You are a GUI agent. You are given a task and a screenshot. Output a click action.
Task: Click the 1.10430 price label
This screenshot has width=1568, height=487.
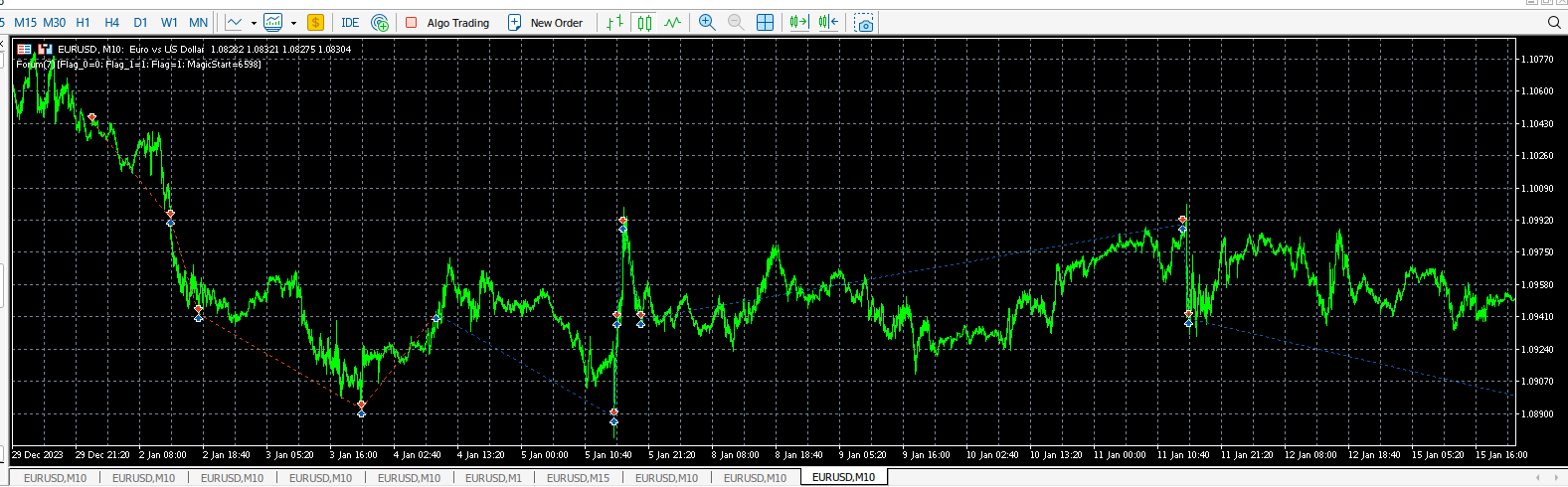[x=1537, y=124]
